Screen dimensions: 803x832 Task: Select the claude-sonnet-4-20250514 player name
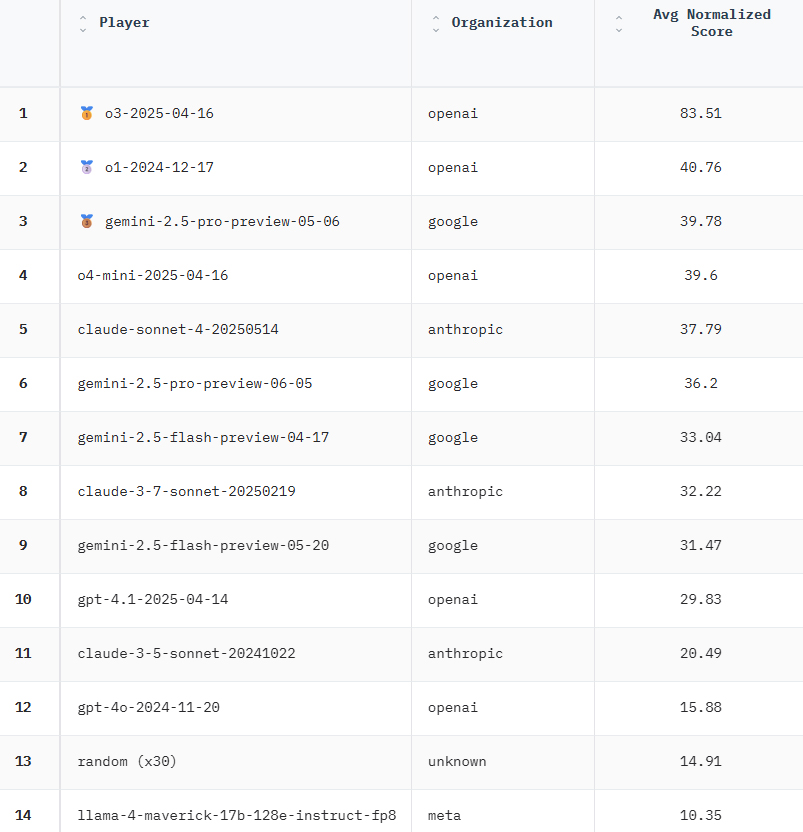click(178, 330)
